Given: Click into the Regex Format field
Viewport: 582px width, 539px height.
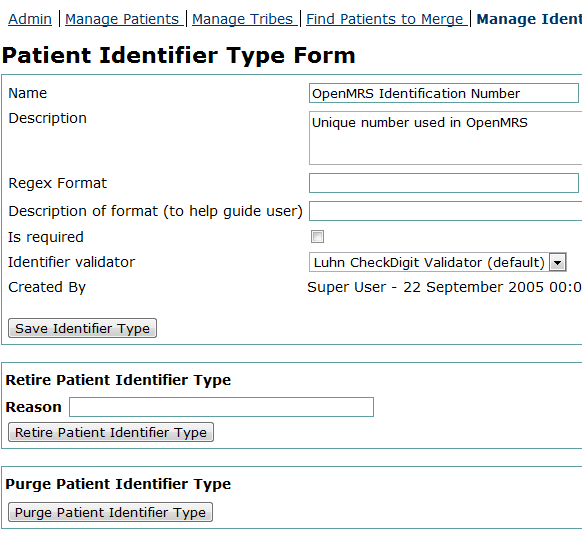Looking at the screenshot, I should click(x=444, y=183).
